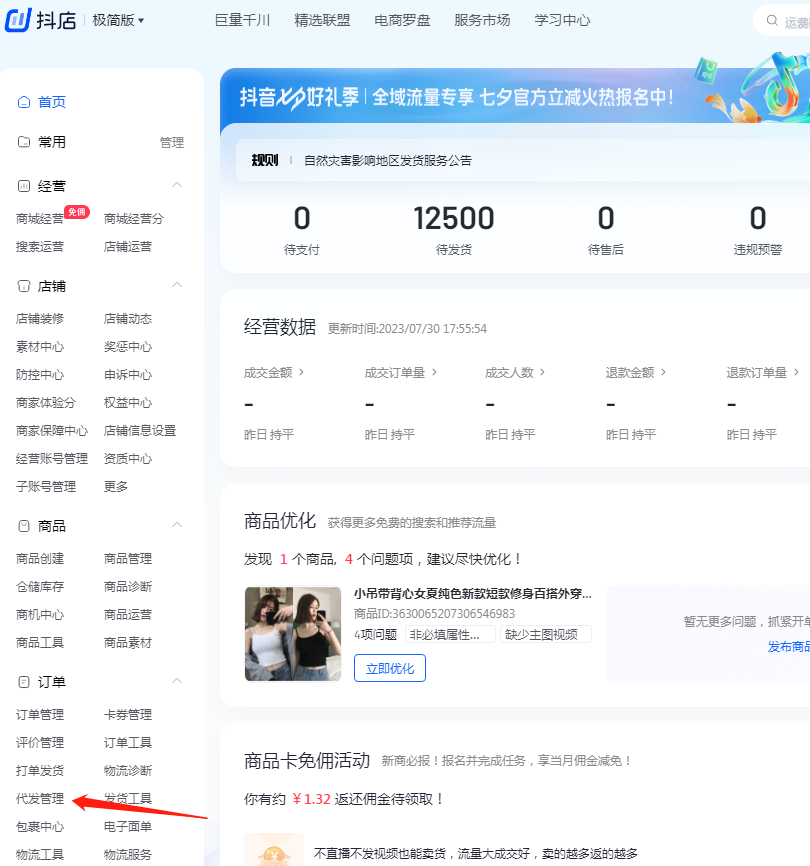Viewport: 810px width, 866px height.
Task: Collapse the 店铺 section chevron
Action: tap(177, 285)
